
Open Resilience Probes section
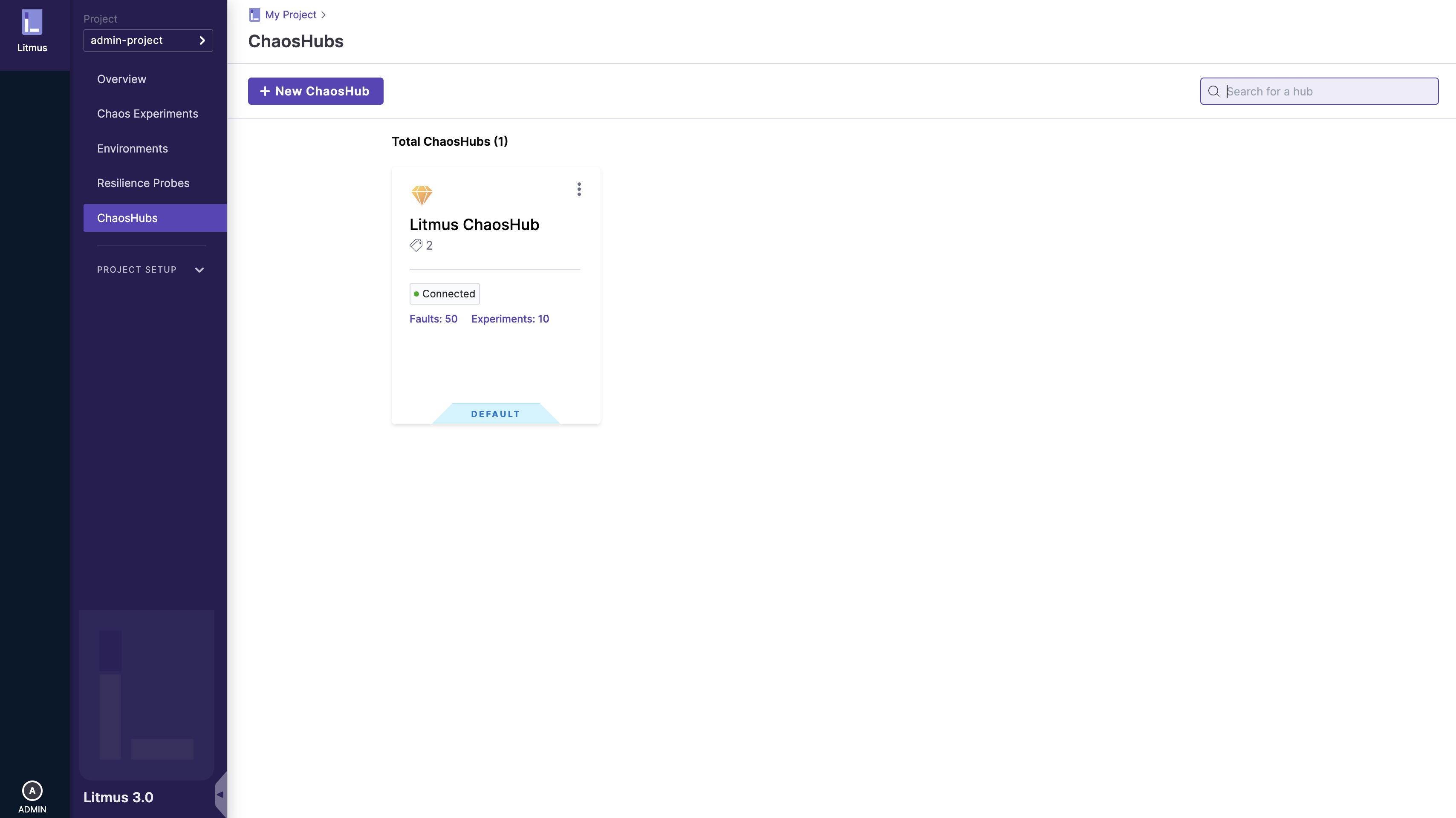point(143,183)
